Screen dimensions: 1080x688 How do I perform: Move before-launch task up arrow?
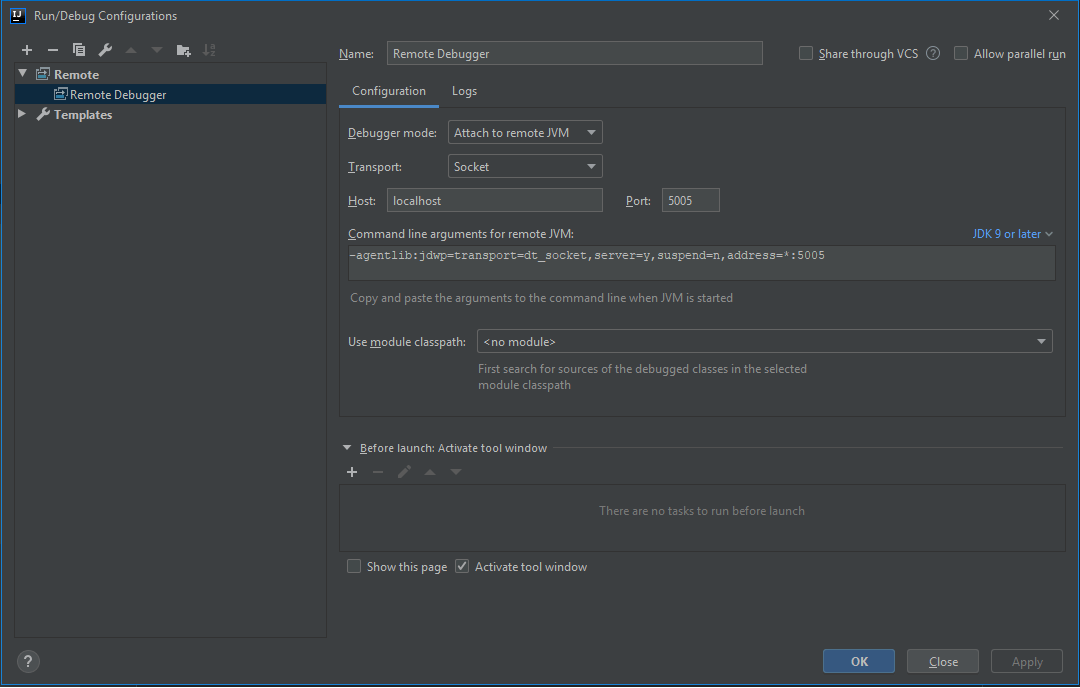pyautogui.click(x=430, y=472)
